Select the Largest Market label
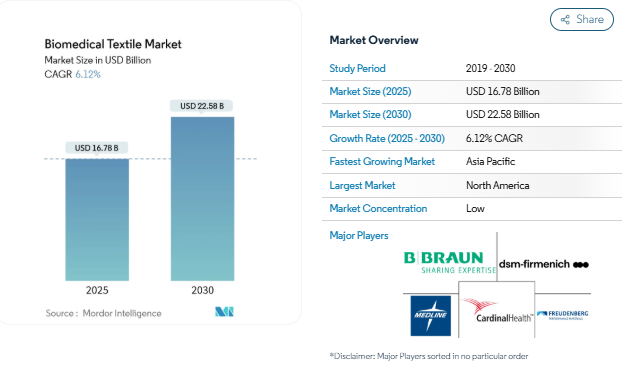The width and height of the screenshot is (625, 370). point(362,185)
